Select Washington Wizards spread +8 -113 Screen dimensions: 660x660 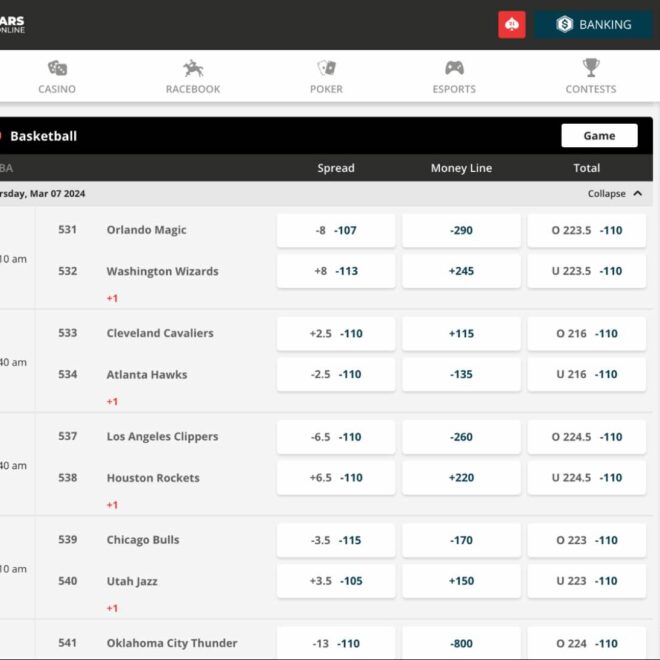click(336, 271)
